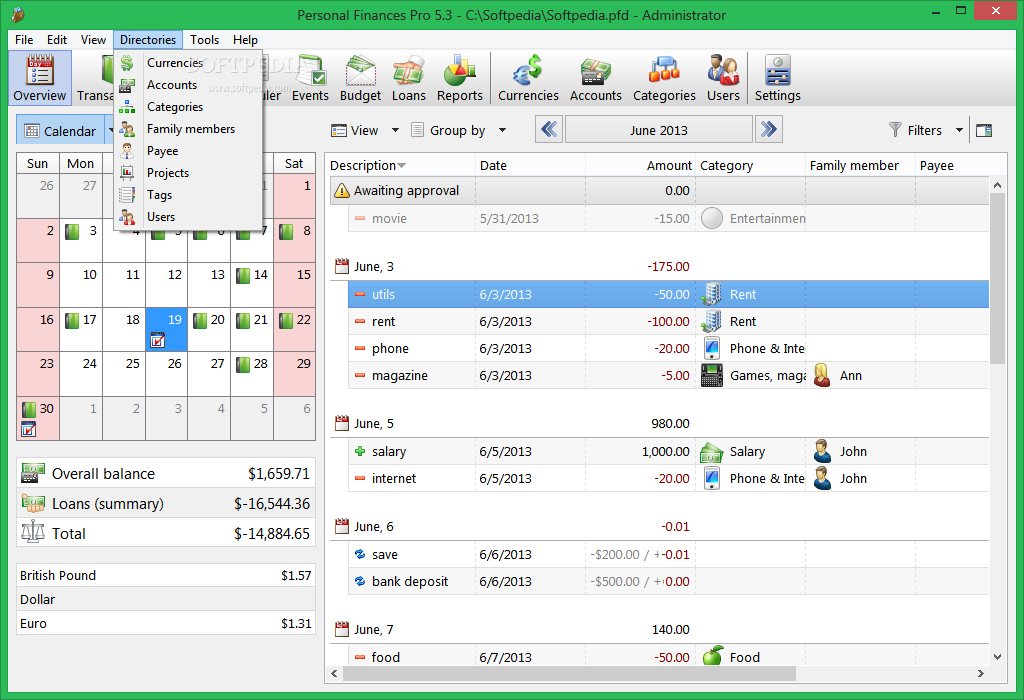Viewport: 1024px width, 700px height.
Task: Choose Currencies in the Directories menu
Action: click(188, 63)
